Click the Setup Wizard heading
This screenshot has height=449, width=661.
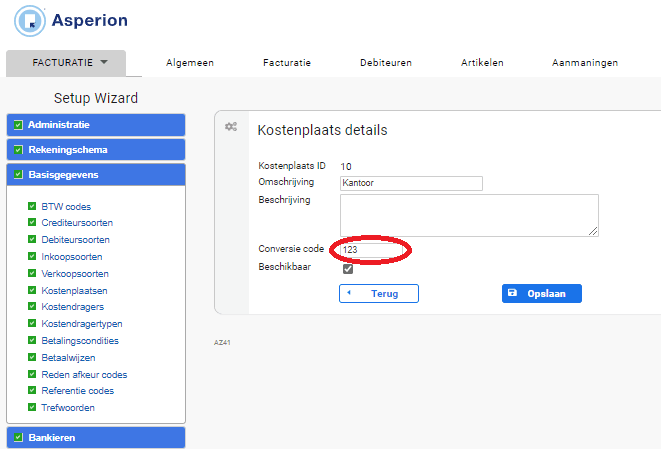click(96, 98)
